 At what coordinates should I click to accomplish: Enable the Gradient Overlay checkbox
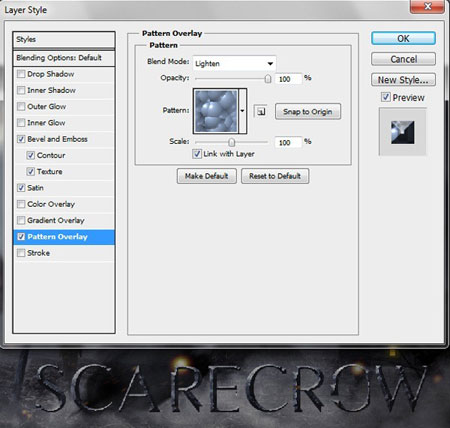pyautogui.click(x=21, y=220)
